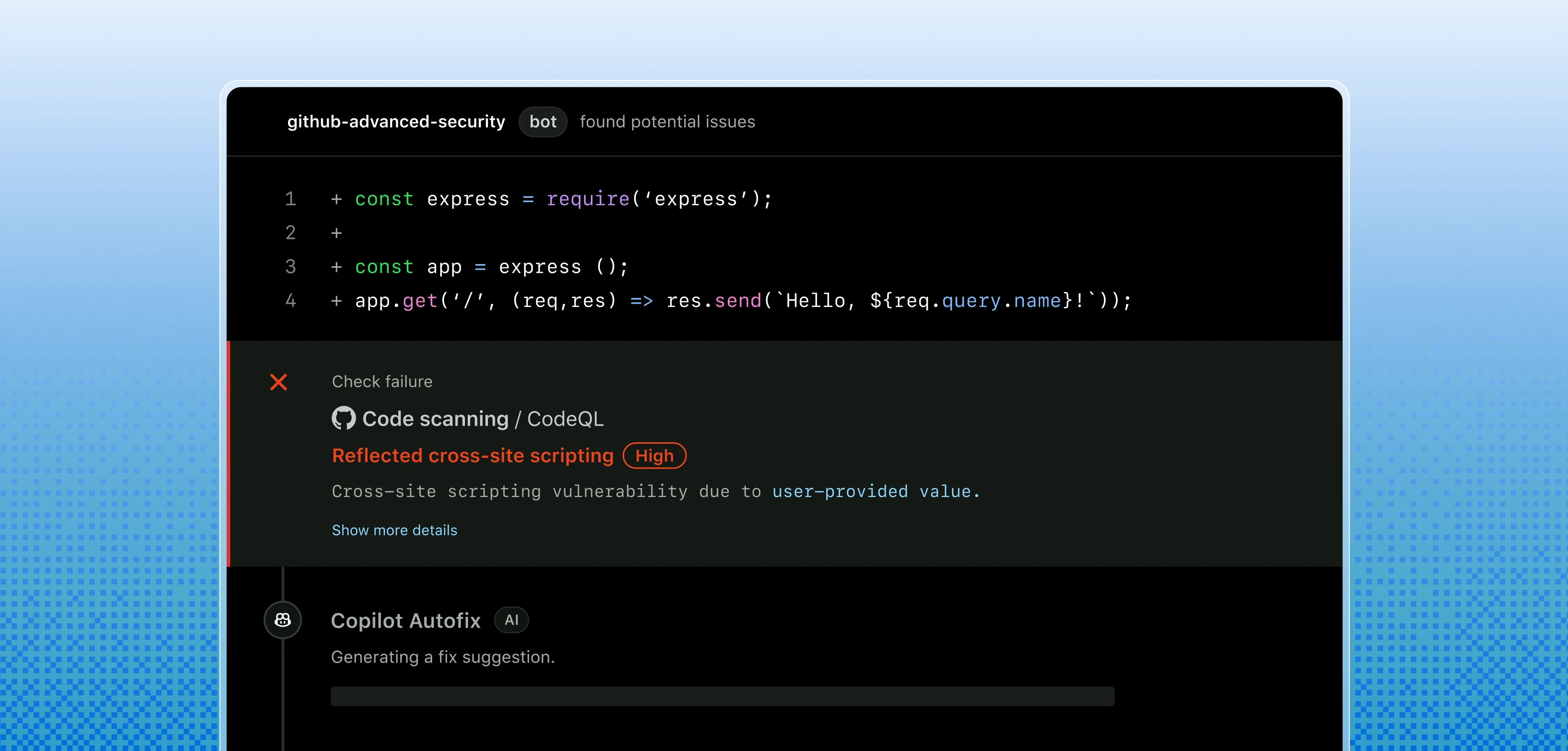
Task: Click the found potential issues text
Action: coord(668,122)
